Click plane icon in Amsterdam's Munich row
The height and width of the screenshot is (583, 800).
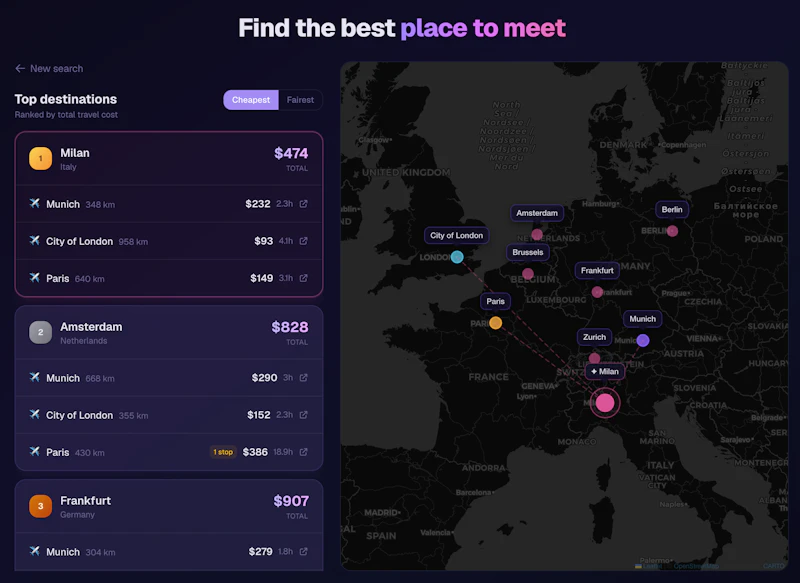click(34, 377)
